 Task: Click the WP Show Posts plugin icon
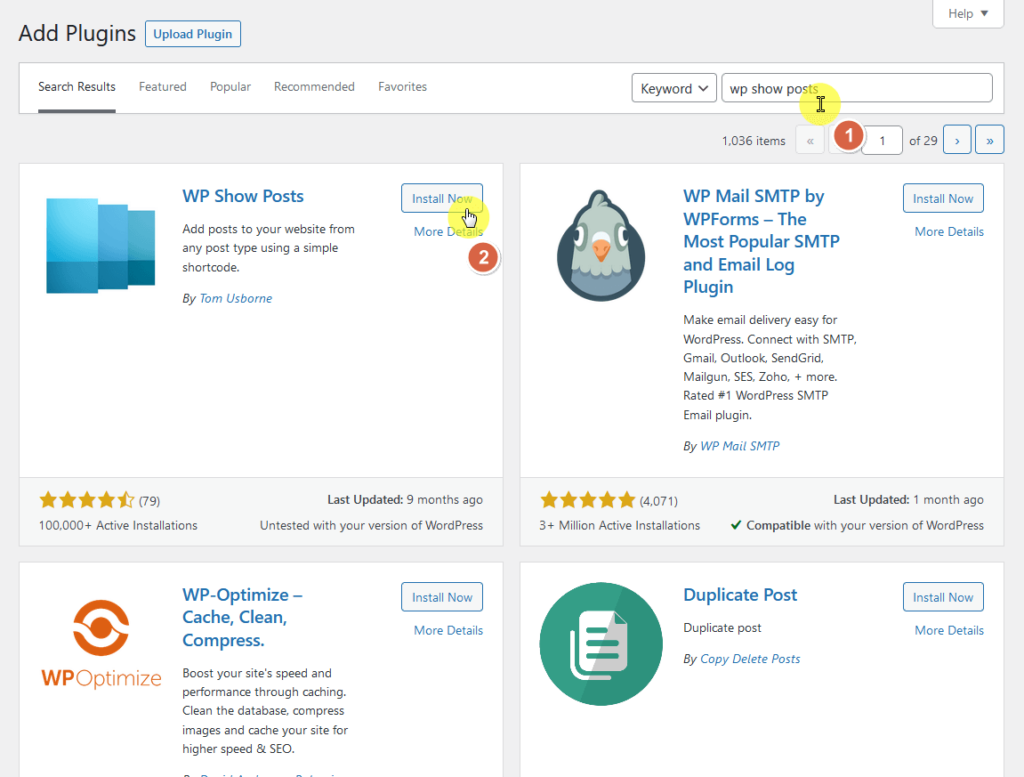(x=101, y=246)
